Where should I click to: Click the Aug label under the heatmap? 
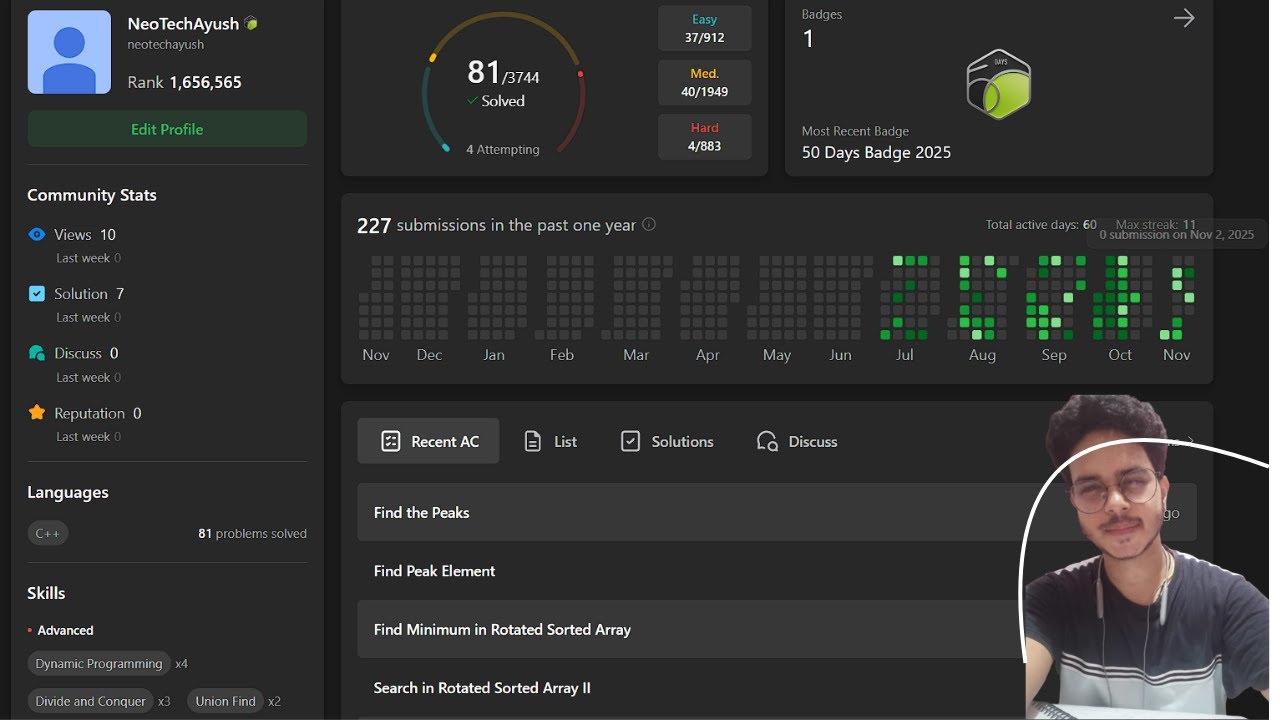tap(982, 355)
